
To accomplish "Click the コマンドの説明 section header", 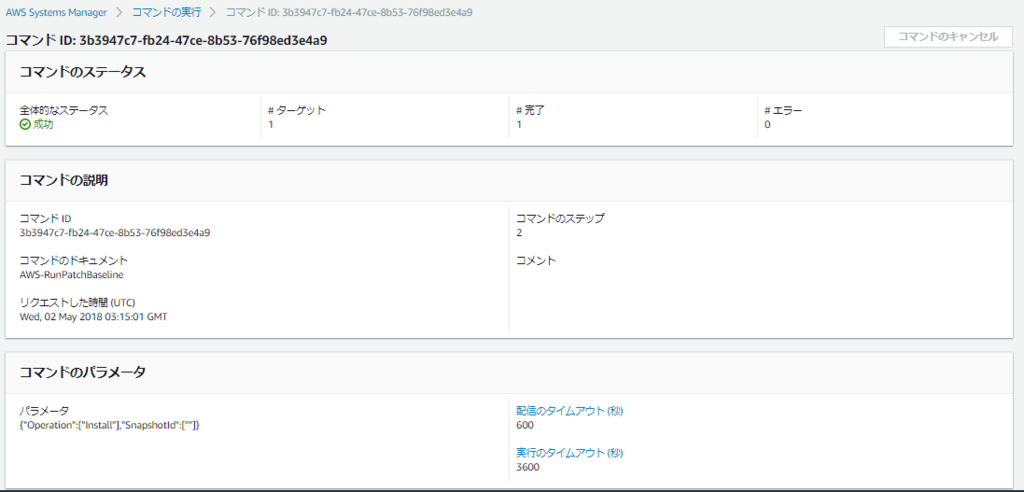I will (x=64, y=181).
